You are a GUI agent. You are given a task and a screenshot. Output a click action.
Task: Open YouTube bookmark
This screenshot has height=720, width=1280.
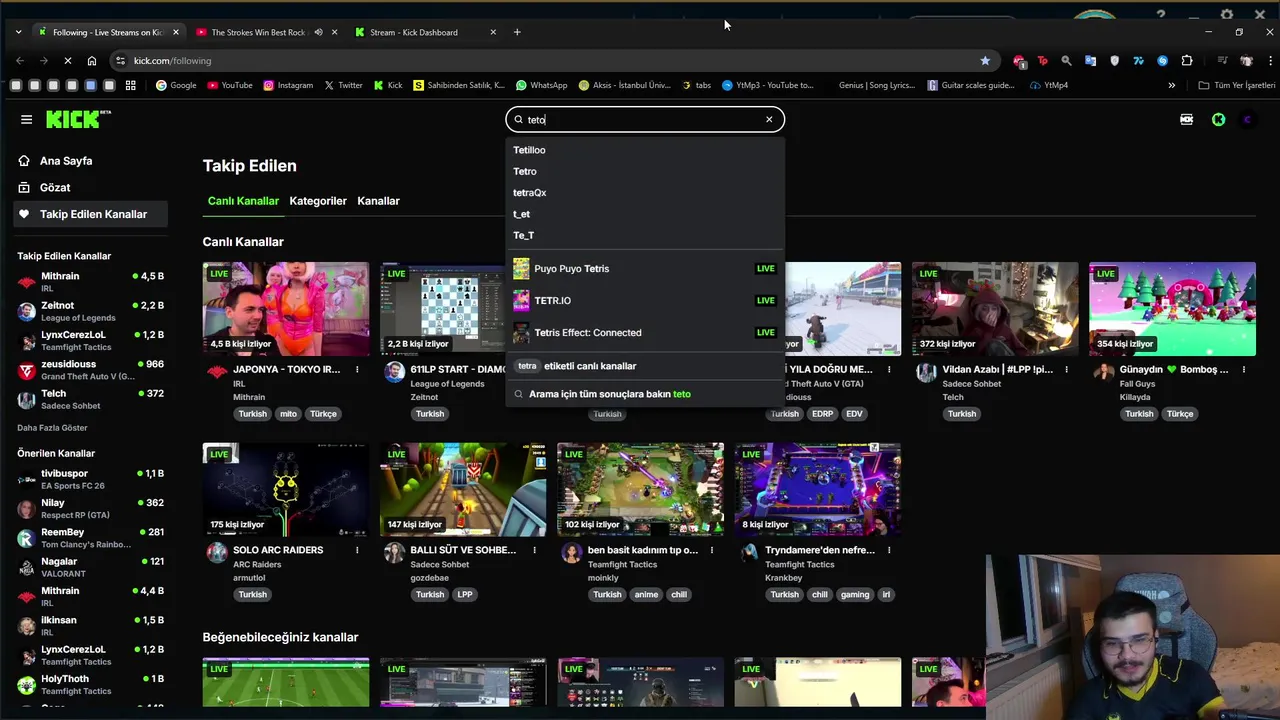(230, 85)
